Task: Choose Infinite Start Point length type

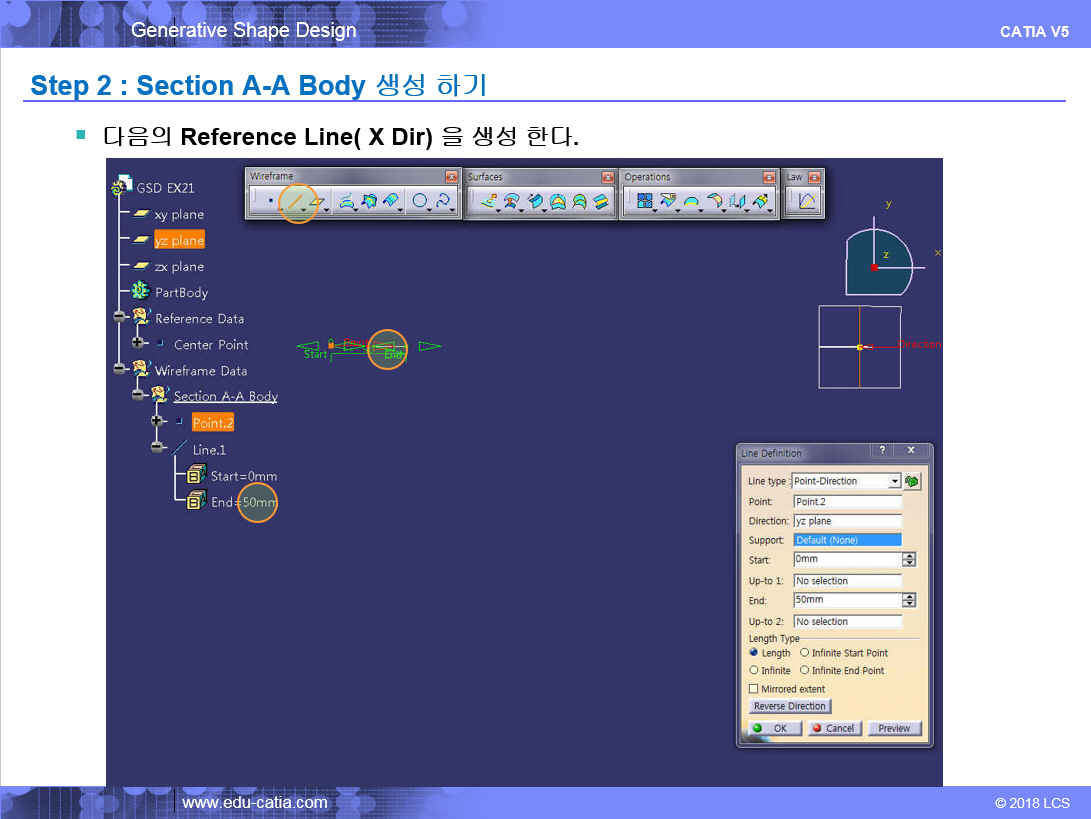Action: [x=805, y=653]
